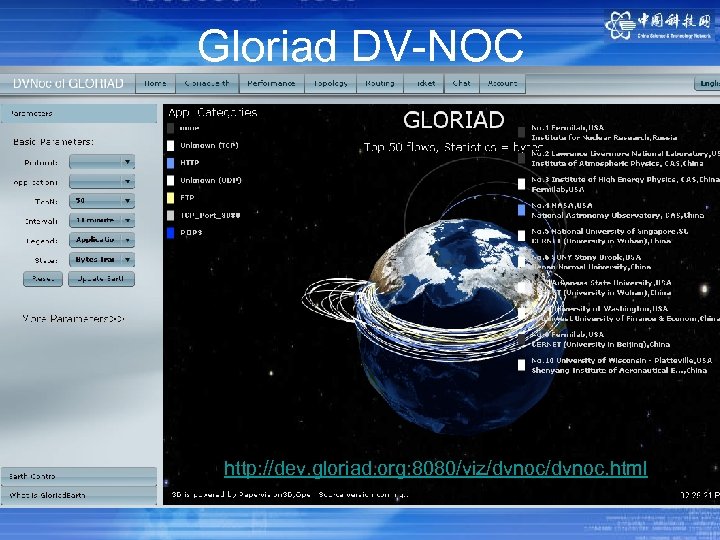Click the Top 50 flows statistics caption
Viewport: 720px width, 540px height.
pyautogui.click(x=454, y=147)
